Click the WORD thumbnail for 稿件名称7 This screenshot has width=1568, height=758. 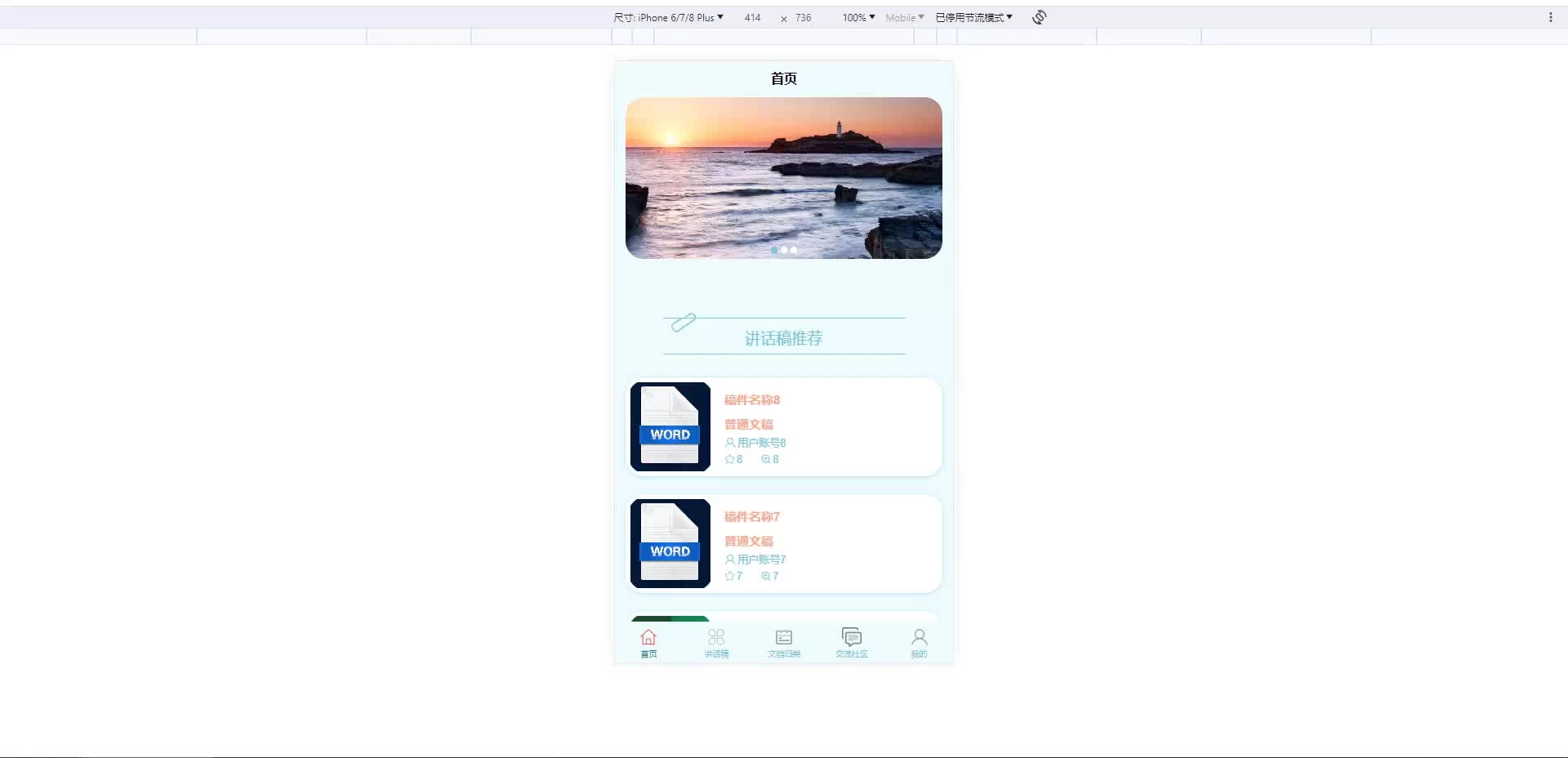pyautogui.click(x=670, y=543)
